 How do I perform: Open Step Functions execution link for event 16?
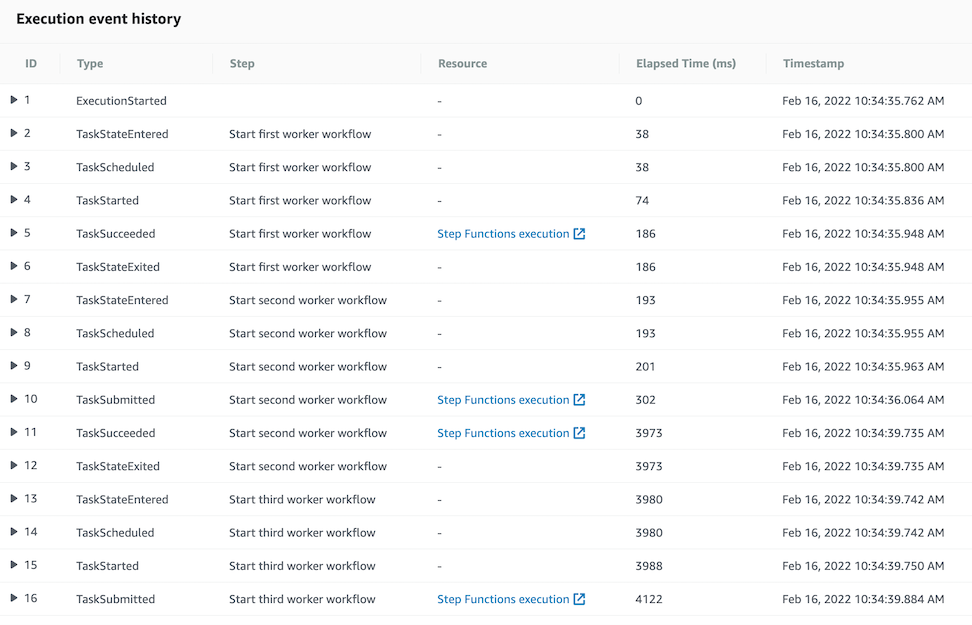[x=503, y=599]
